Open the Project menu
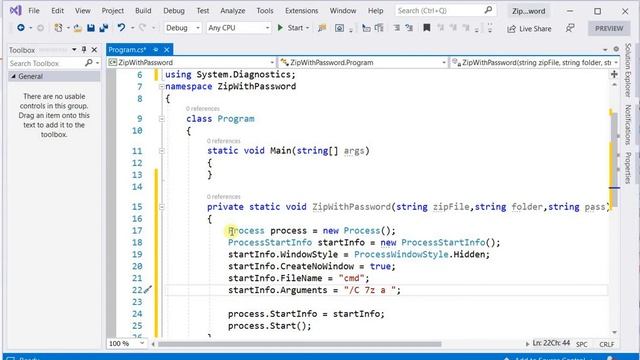The width and height of the screenshot is (640, 360). (x=113, y=11)
